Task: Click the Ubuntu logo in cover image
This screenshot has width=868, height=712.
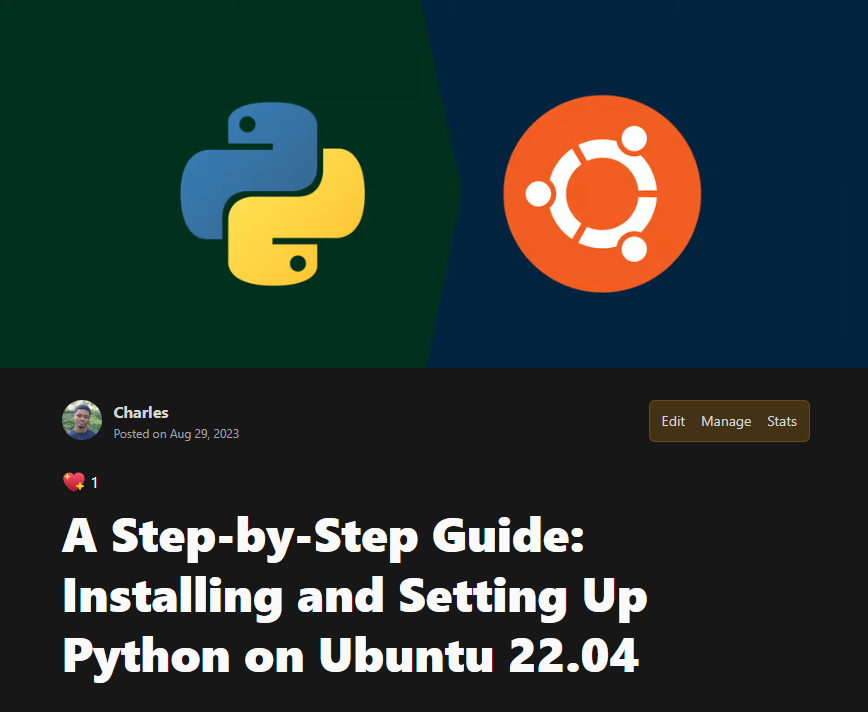Action: point(602,194)
